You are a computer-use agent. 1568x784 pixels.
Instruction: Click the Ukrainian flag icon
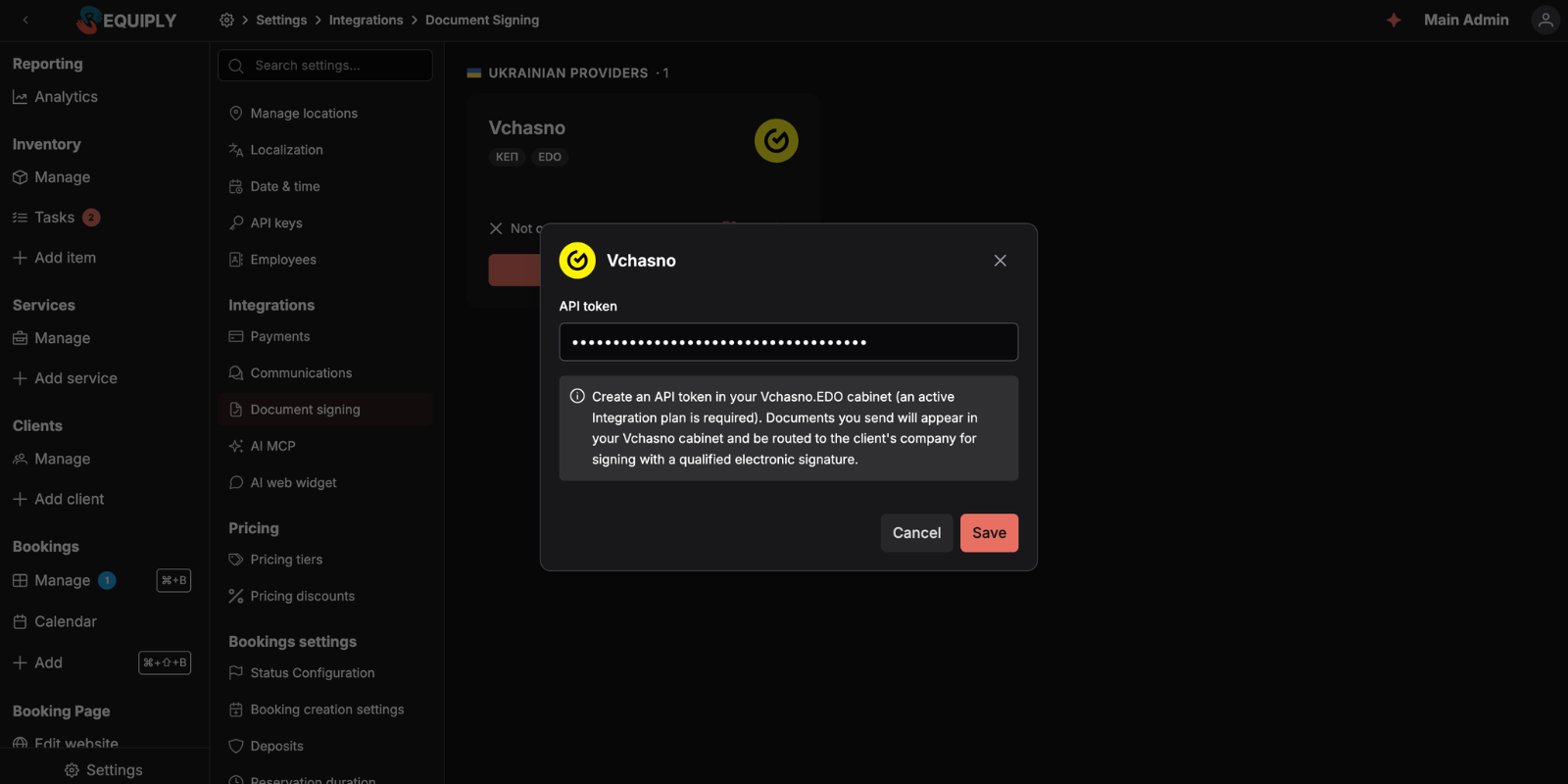[x=474, y=73]
